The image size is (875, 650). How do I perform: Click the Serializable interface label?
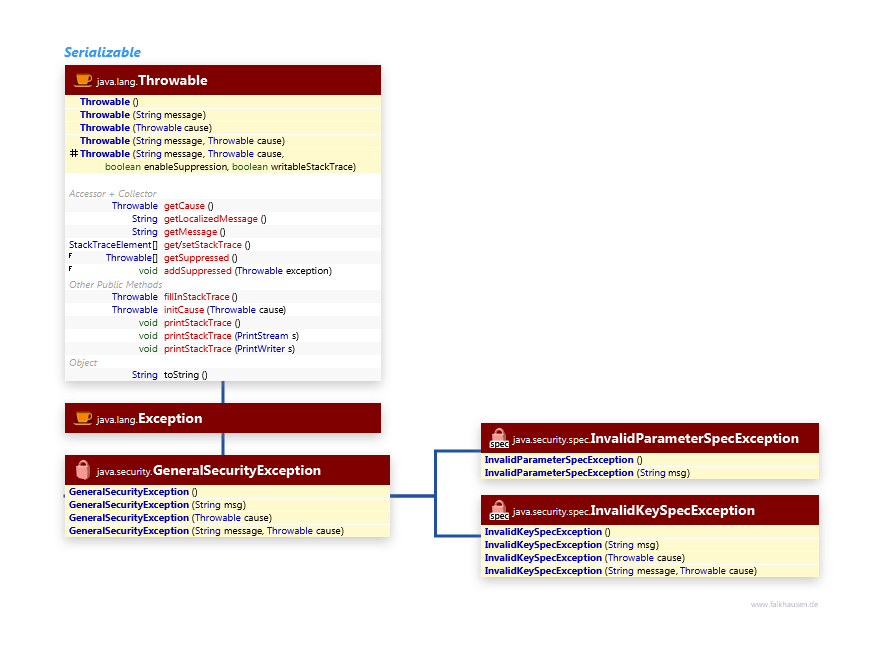pos(102,52)
